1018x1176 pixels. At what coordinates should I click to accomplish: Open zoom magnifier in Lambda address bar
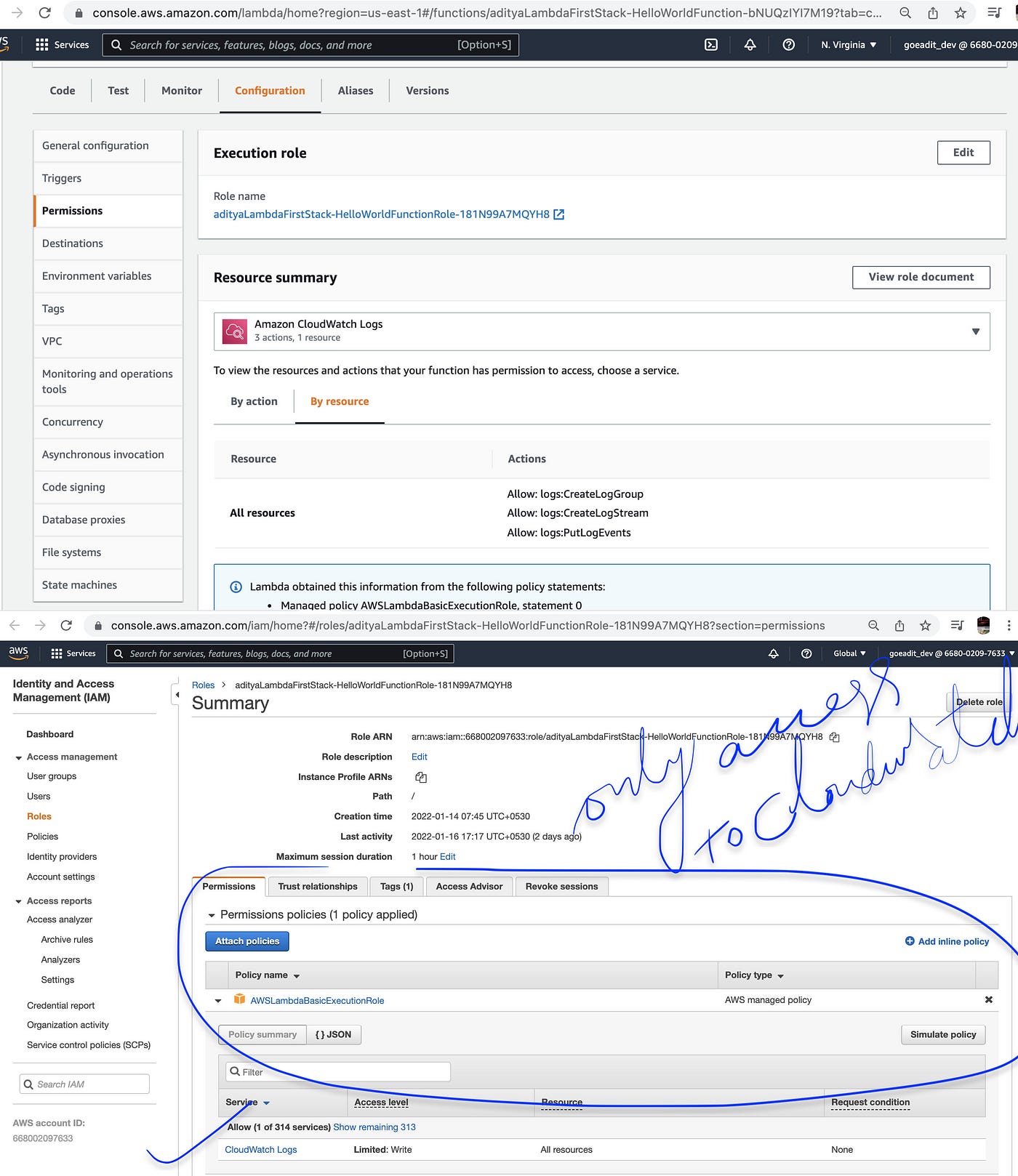coord(905,12)
